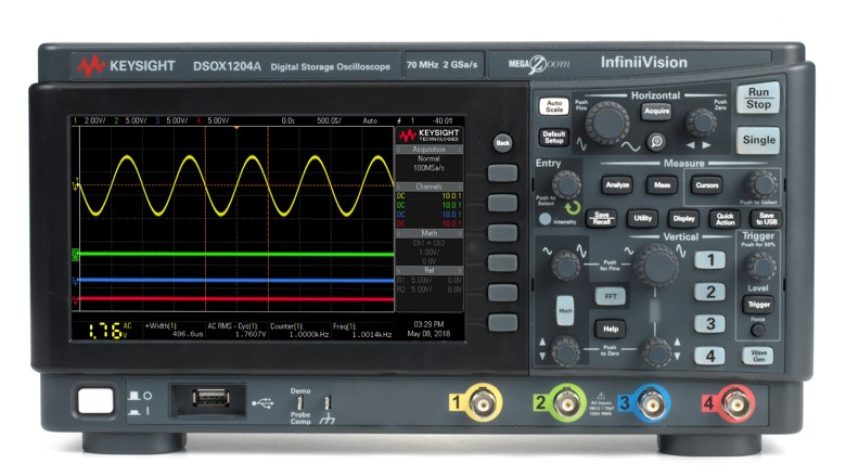Open the Utility key
Image resolution: width=846 pixels, height=476 pixels.
tap(642, 219)
